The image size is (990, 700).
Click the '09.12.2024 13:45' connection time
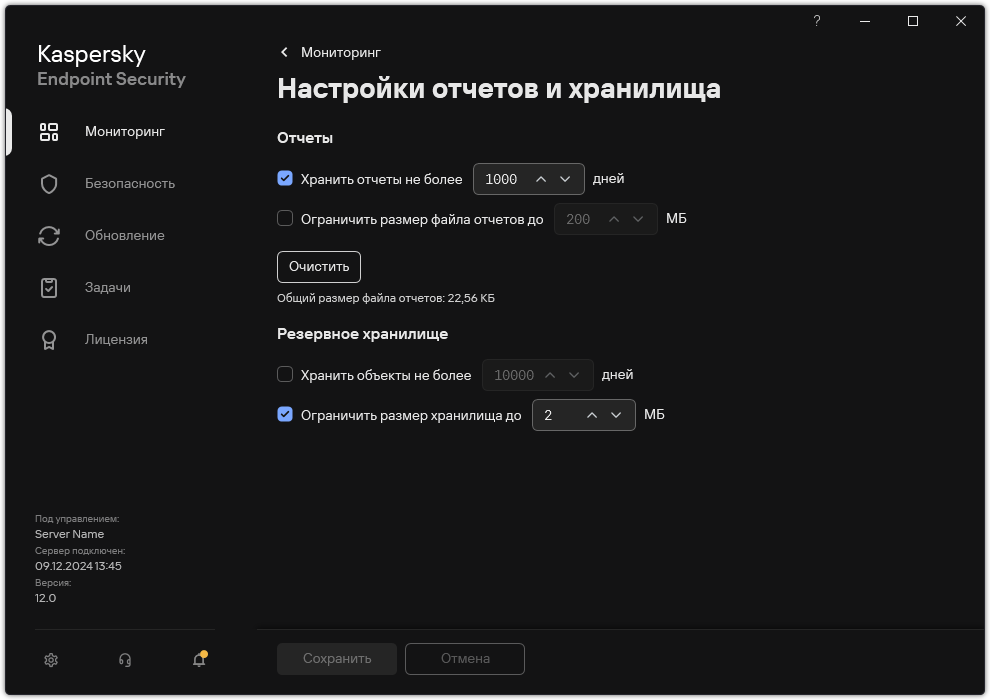78,566
